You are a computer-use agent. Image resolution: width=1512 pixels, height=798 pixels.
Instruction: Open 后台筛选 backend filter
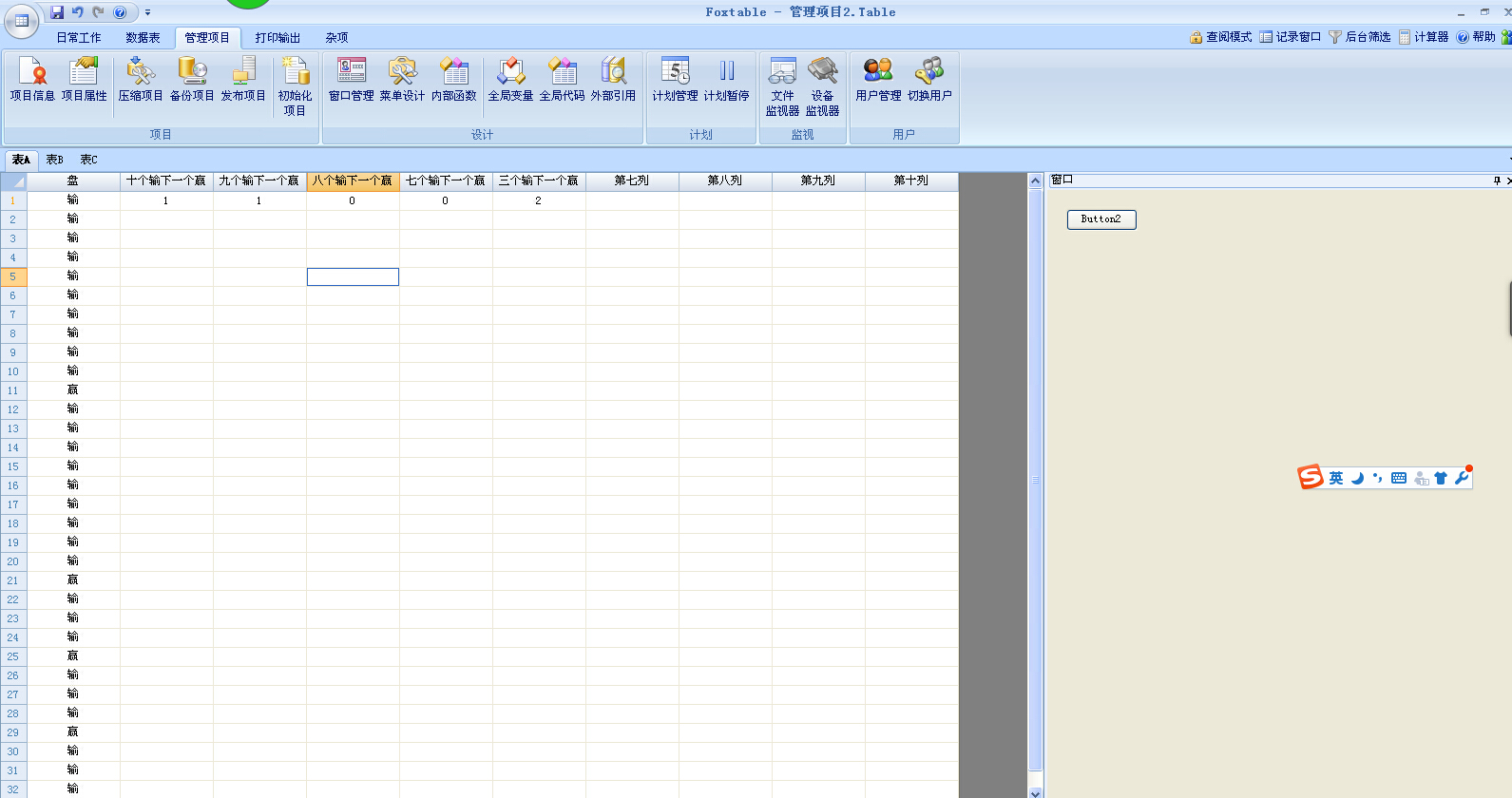[1360, 37]
